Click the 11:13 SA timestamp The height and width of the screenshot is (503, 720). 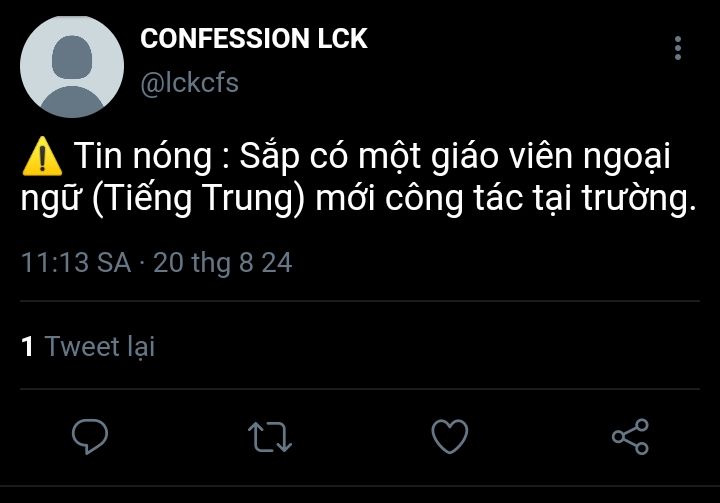click(x=75, y=263)
